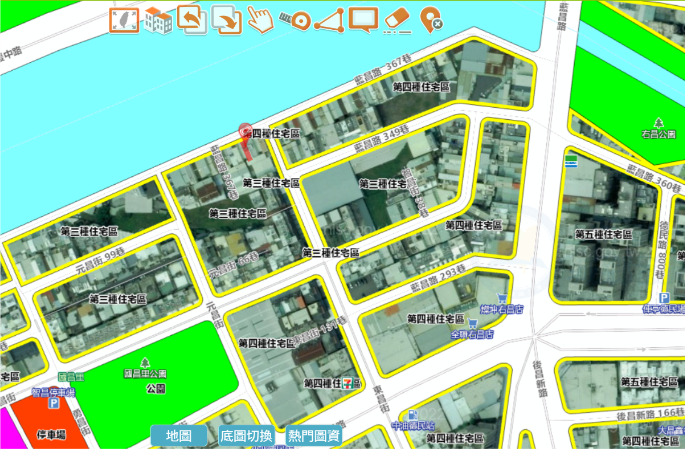Click the remove location marker icon
Viewport: 685px width, 449px height.
click(x=431, y=19)
